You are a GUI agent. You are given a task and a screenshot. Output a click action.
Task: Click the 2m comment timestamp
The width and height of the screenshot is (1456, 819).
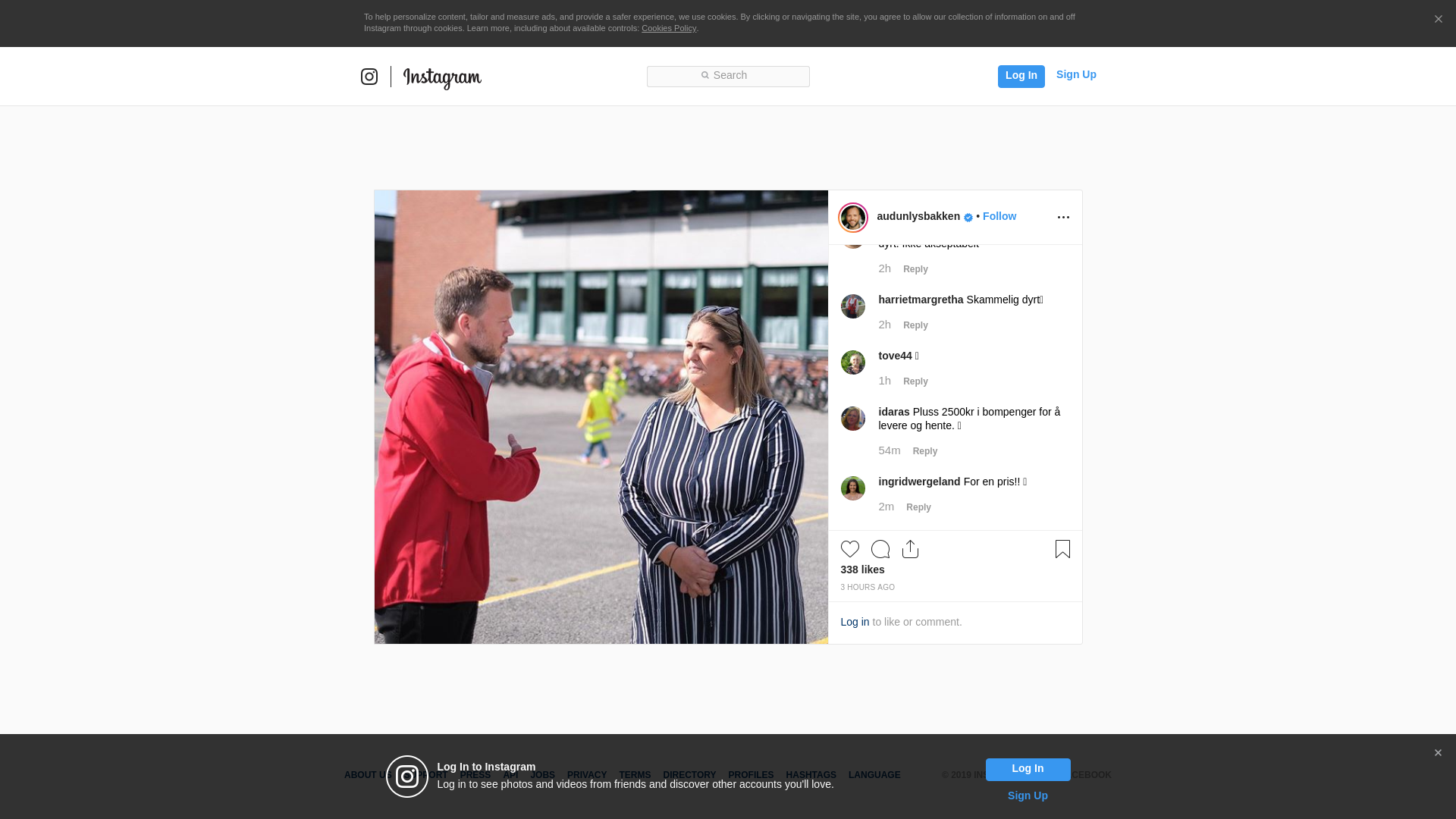(x=886, y=507)
